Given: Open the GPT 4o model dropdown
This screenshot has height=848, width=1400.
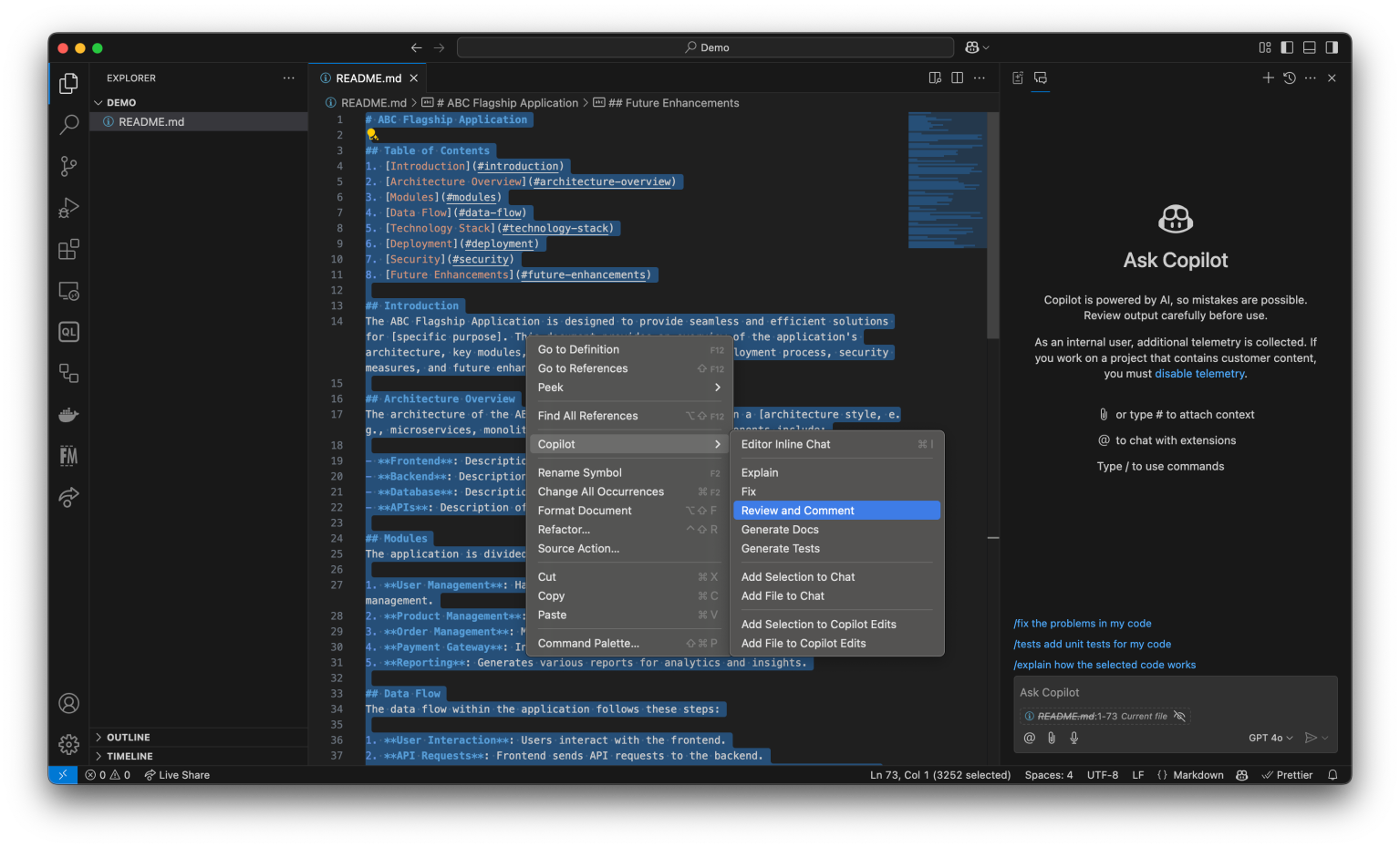Looking at the screenshot, I should (x=1270, y=738).
